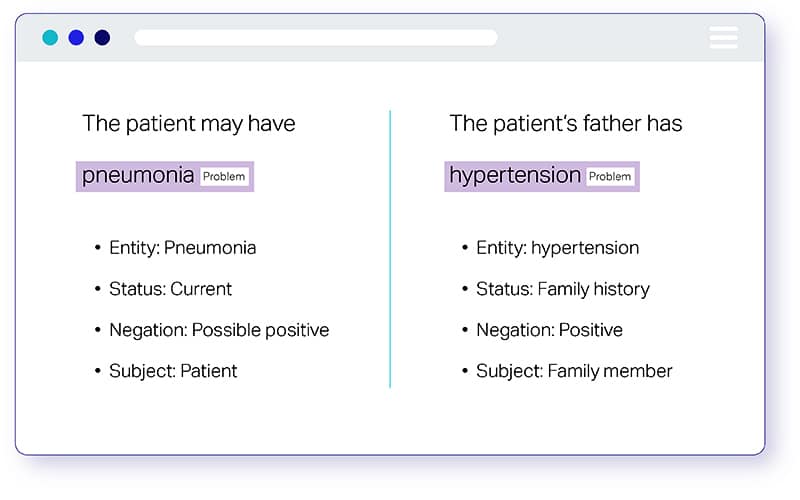Screen dimensions: 800x500
Task: Open the hamburger menu icon
Action: coord(723,37)
